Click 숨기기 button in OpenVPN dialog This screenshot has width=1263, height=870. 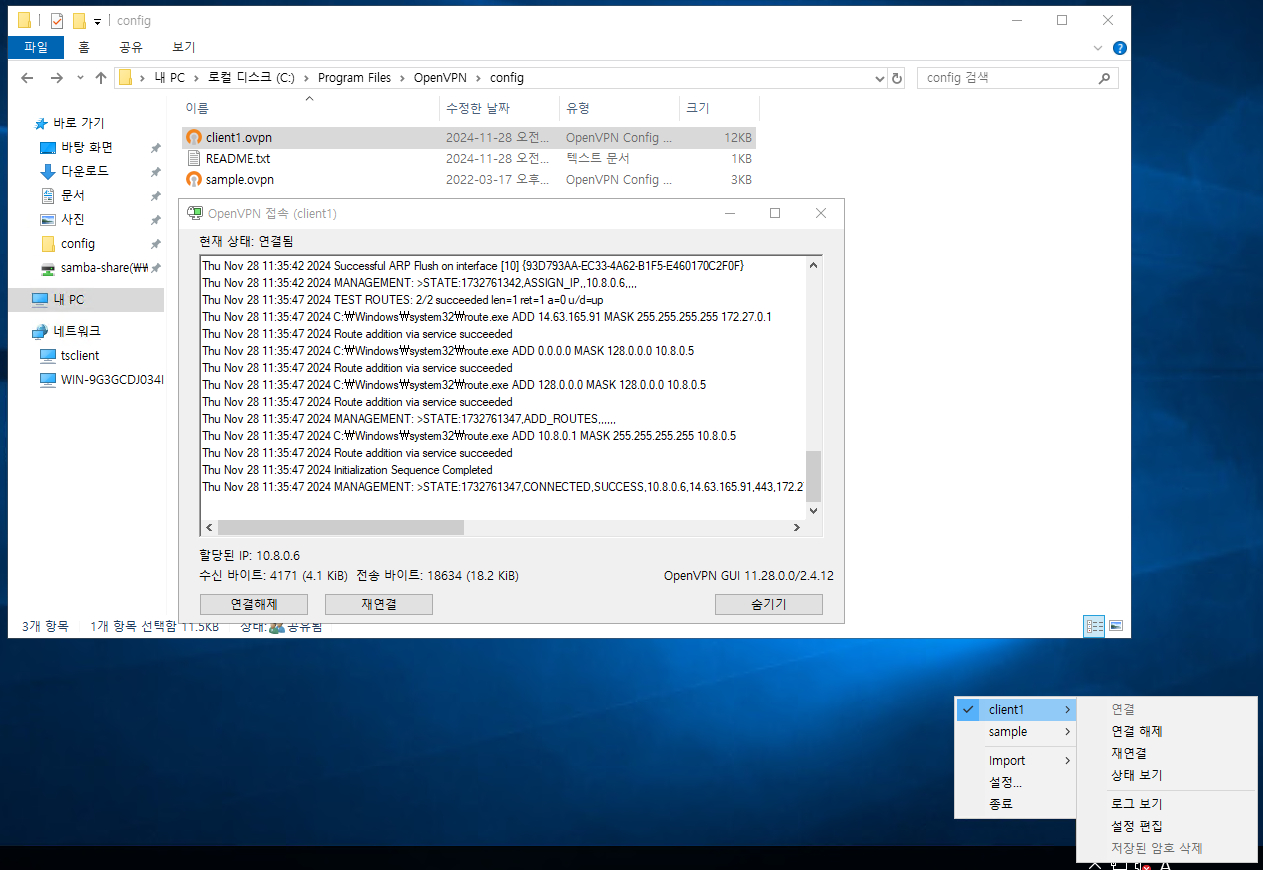pyautogui.click(x=768, y=604)
